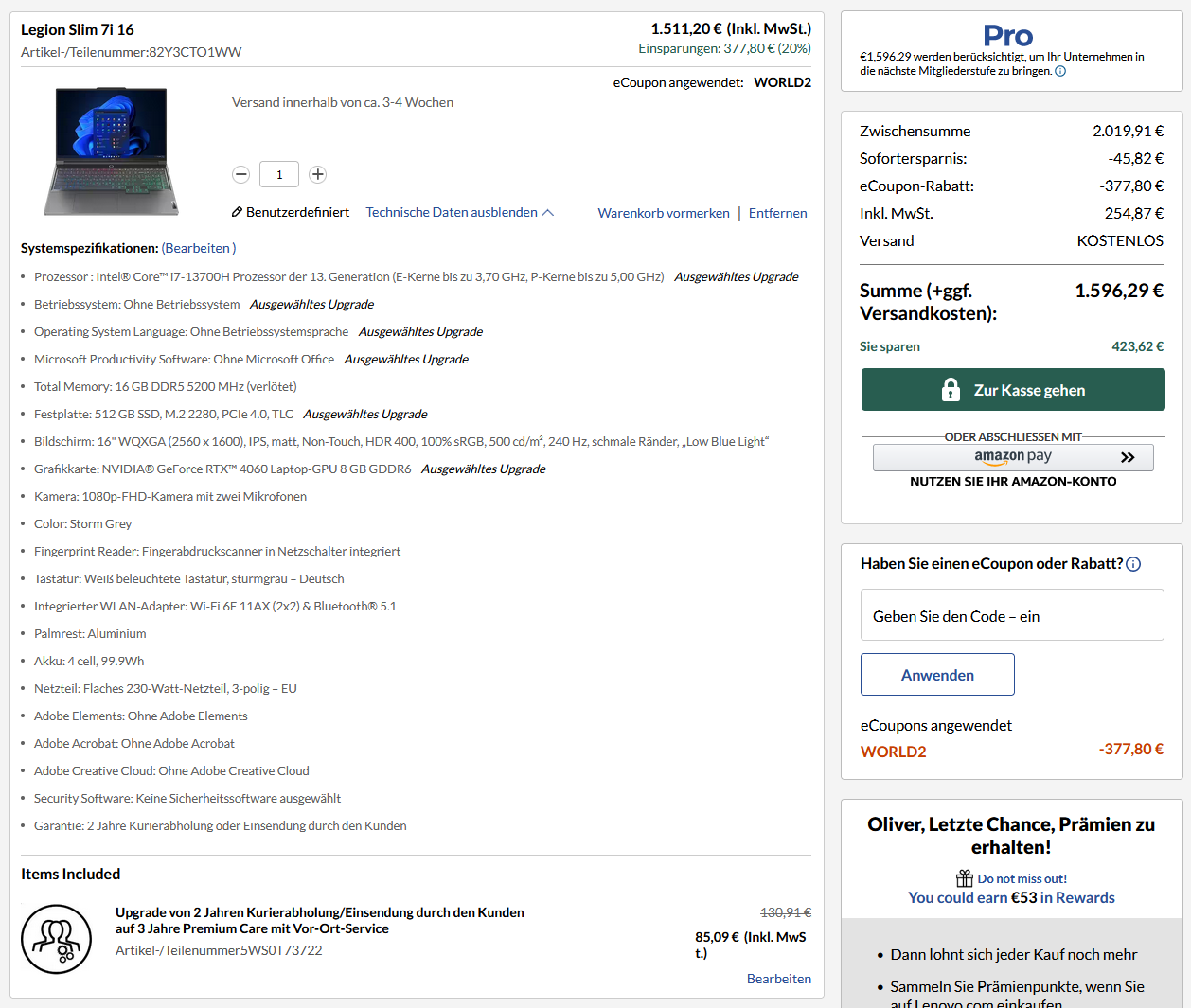Click the pencil icon next to Benutzerdefiniert

coord(237,212)
